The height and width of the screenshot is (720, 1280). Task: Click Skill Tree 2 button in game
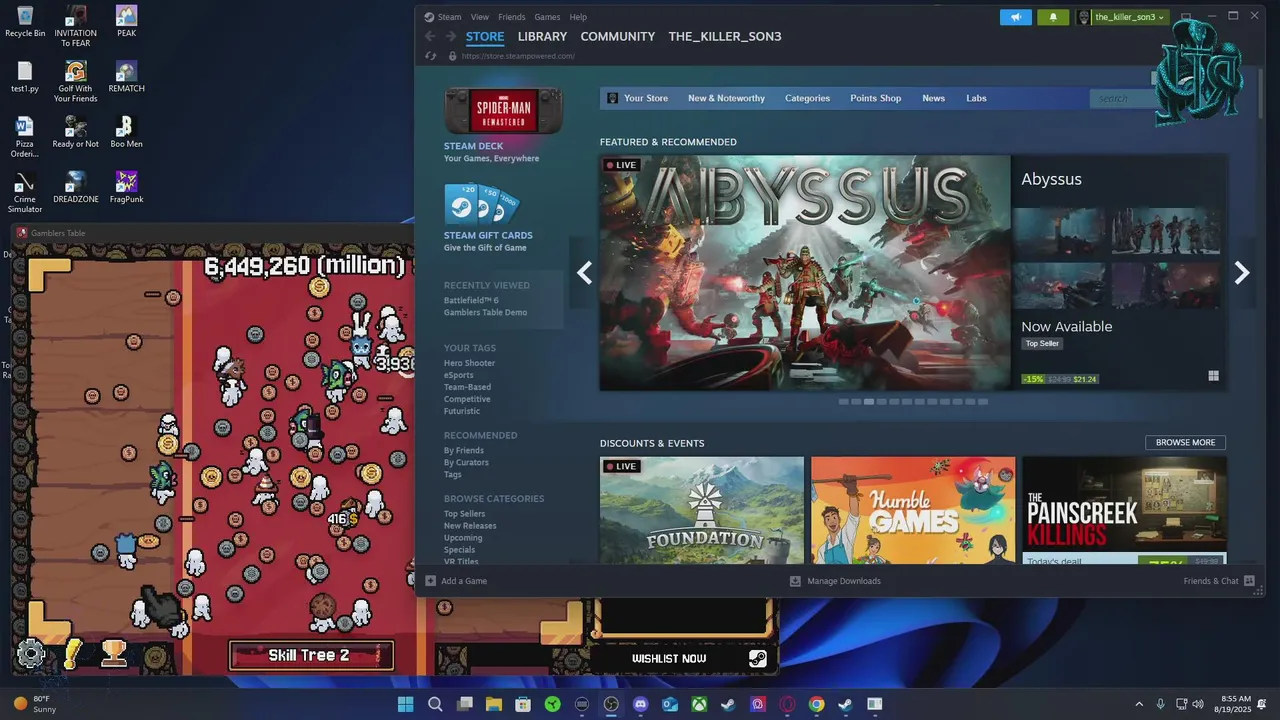point(311,655)
